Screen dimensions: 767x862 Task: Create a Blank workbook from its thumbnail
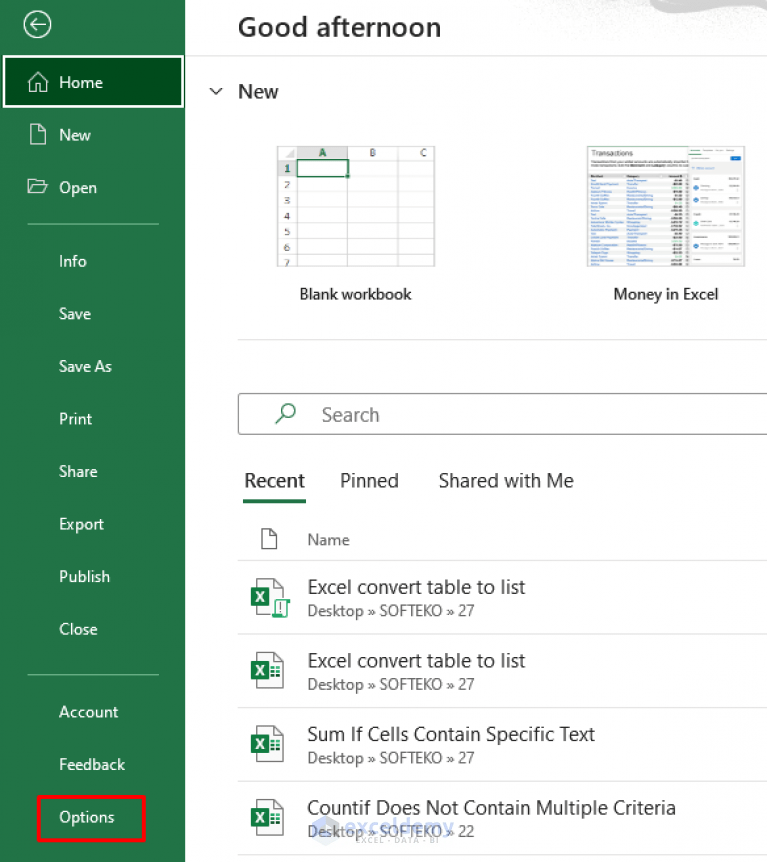[355, 206]
